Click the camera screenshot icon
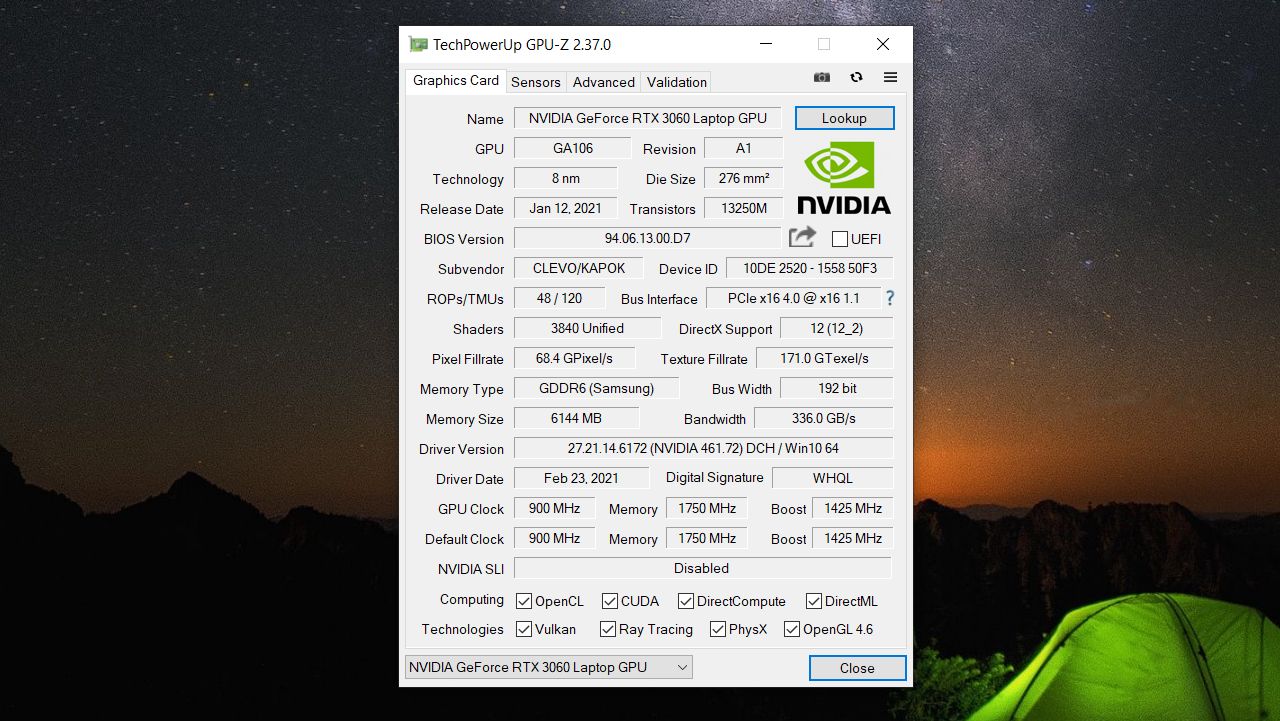Viewport: 1280px width, 721px height. click(821, 77)
